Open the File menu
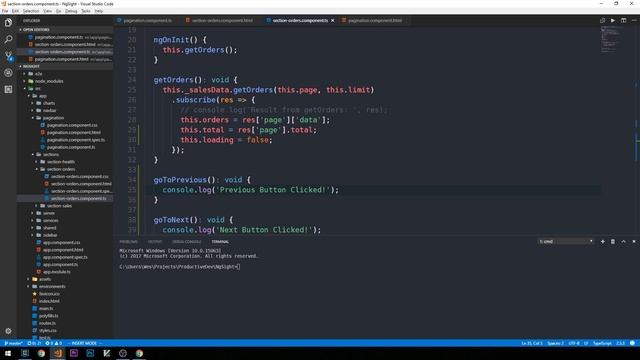This screenshot has height=360, width=640. 5,11
